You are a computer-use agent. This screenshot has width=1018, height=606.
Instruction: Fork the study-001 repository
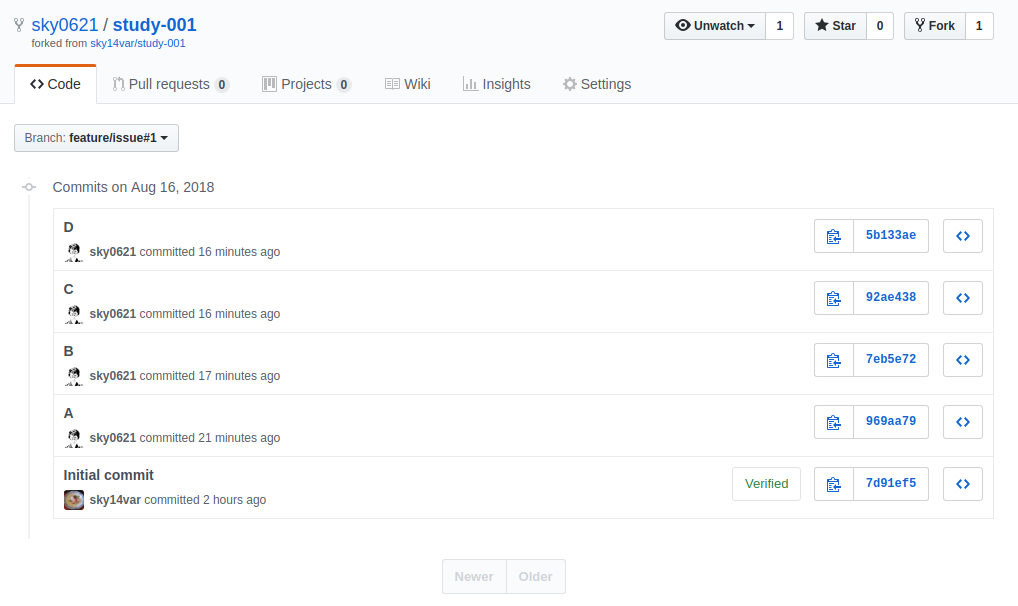(x=935, y=26)
